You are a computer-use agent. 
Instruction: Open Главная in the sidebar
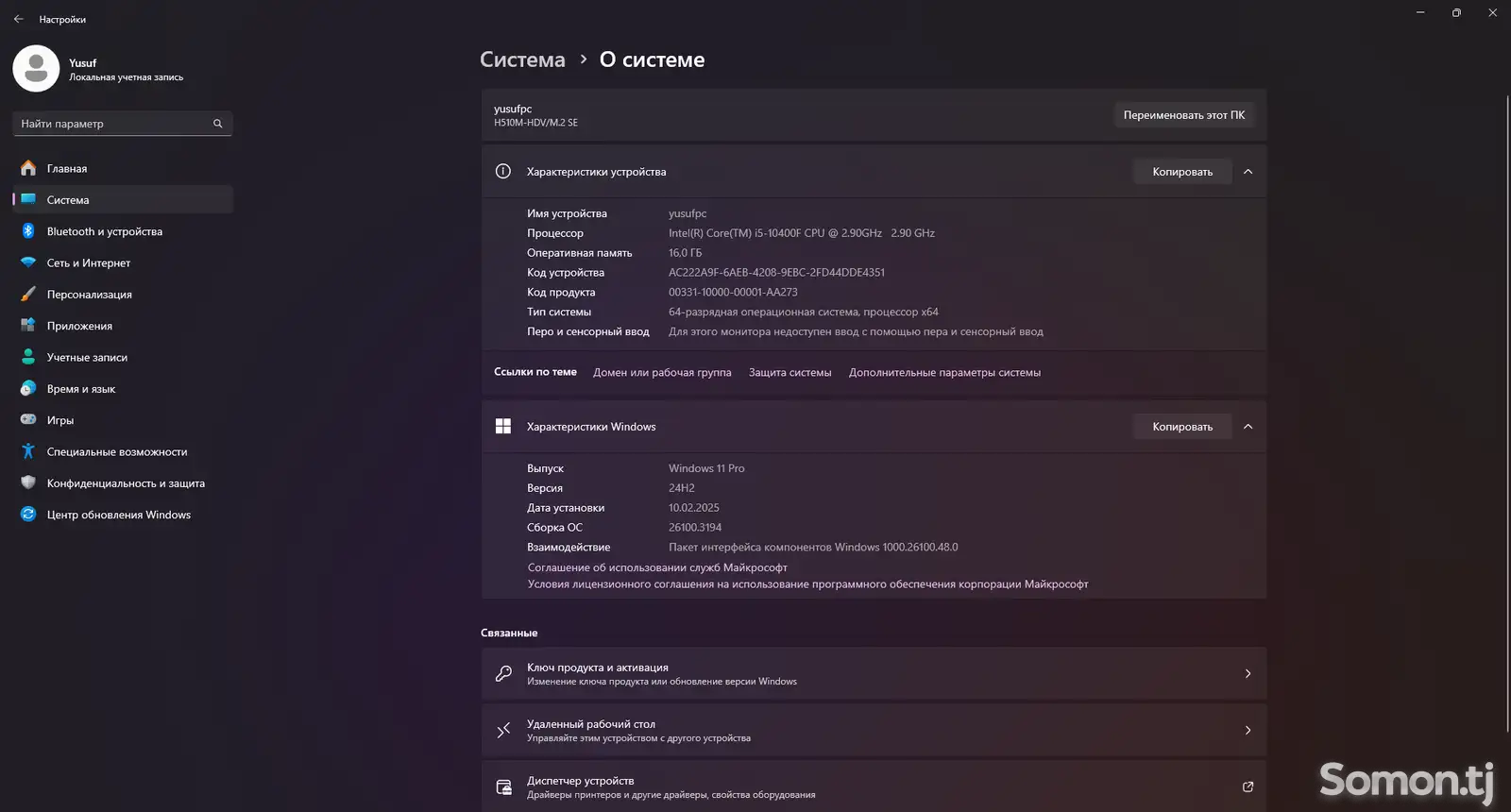[x=123, y=168]
